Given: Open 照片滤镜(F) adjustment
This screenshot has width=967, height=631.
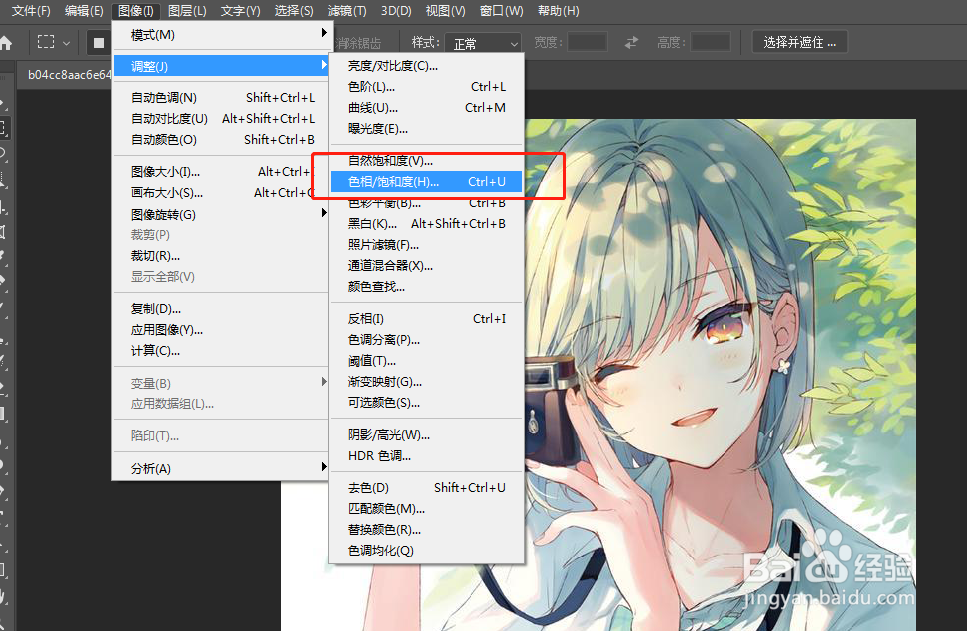Looking at the screenshot, I should [427, 244].
